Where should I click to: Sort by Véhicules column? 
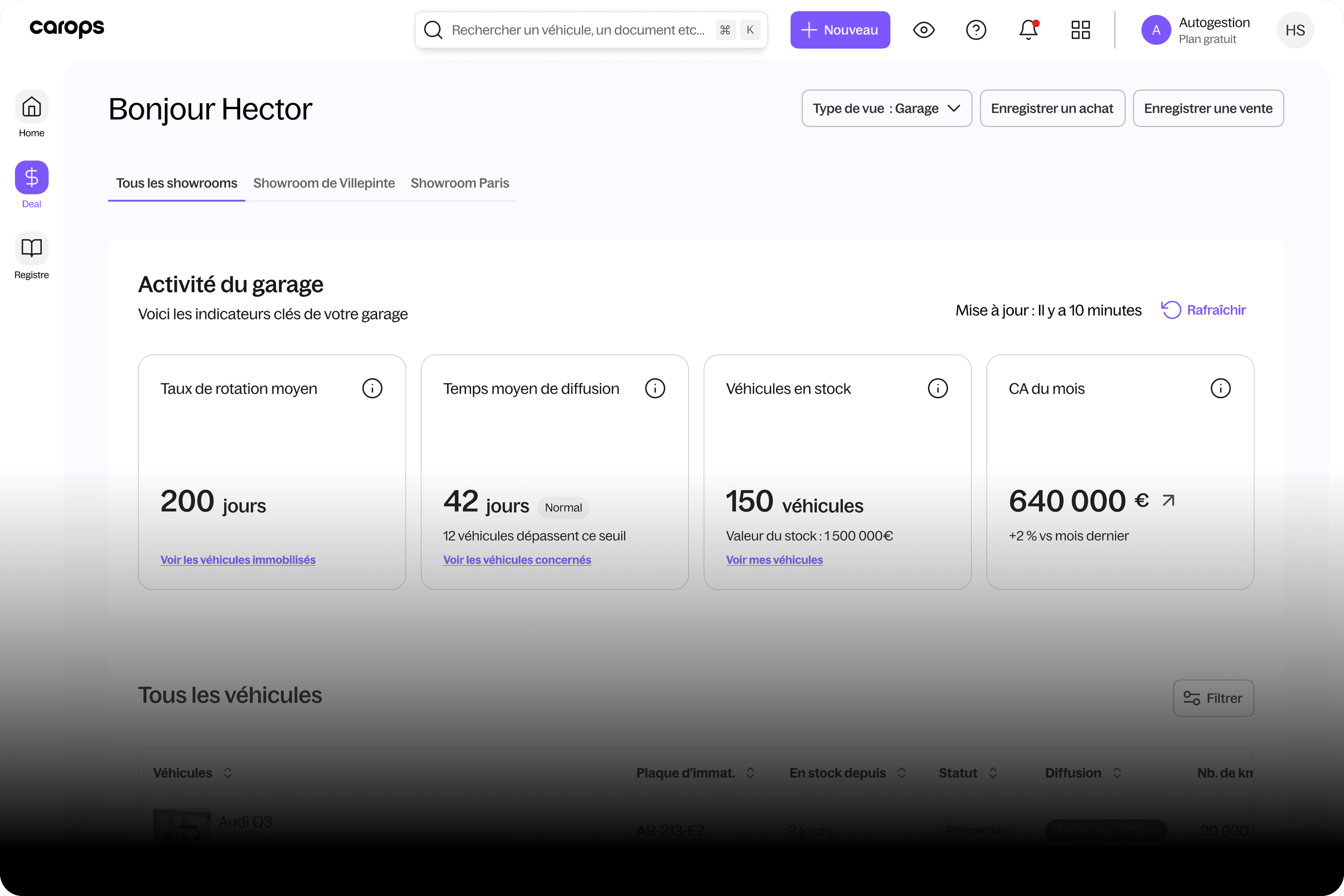pos(227,772)
